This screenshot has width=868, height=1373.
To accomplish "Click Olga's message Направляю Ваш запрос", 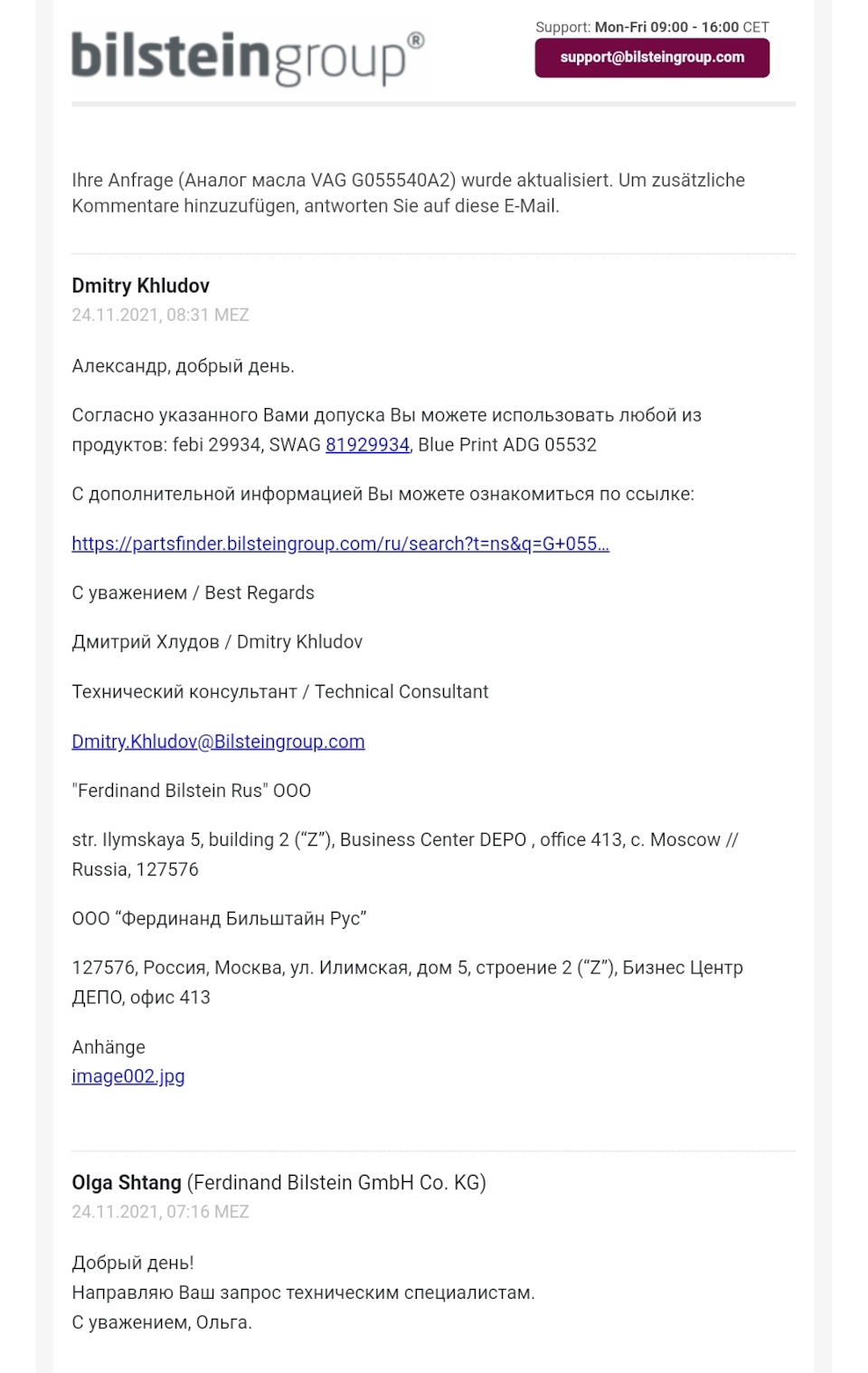I will coord(304,1293).
